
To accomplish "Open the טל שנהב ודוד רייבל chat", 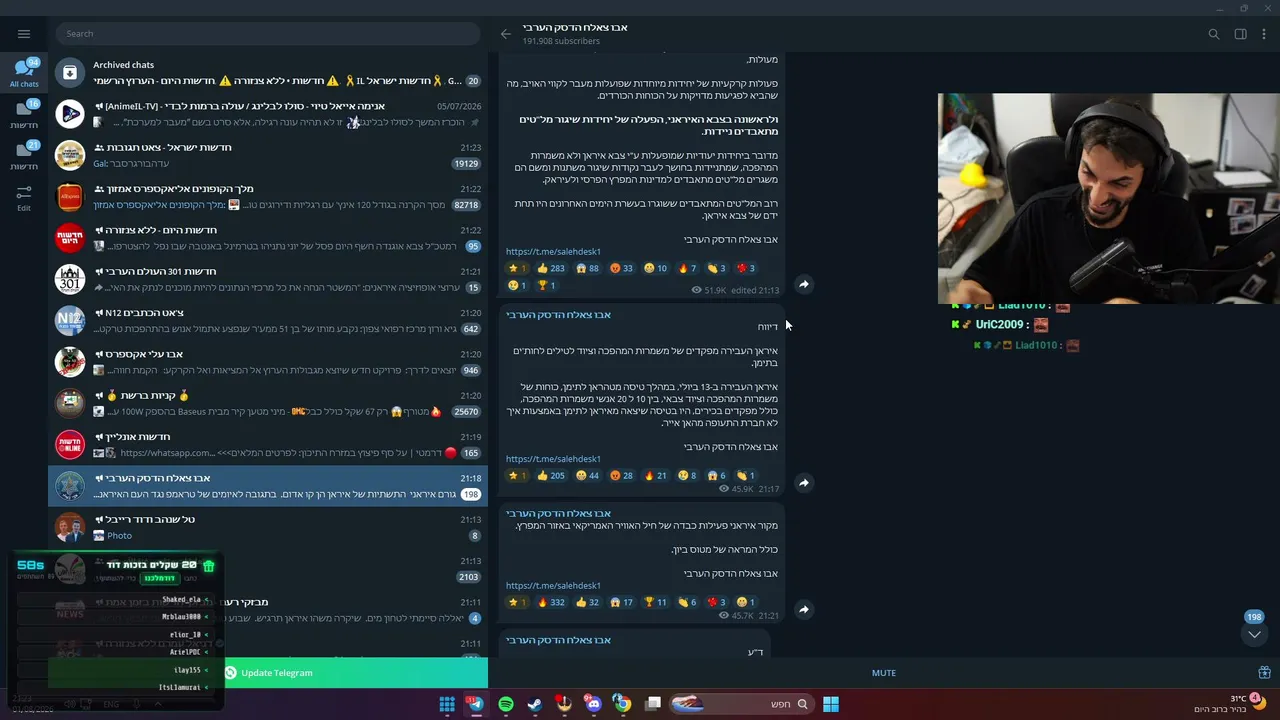I will pyautogui.click(x=268, y=527).
